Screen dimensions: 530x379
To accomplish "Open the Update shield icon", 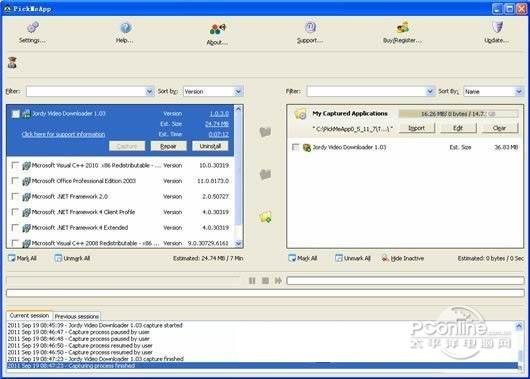I will coord(497,27).
